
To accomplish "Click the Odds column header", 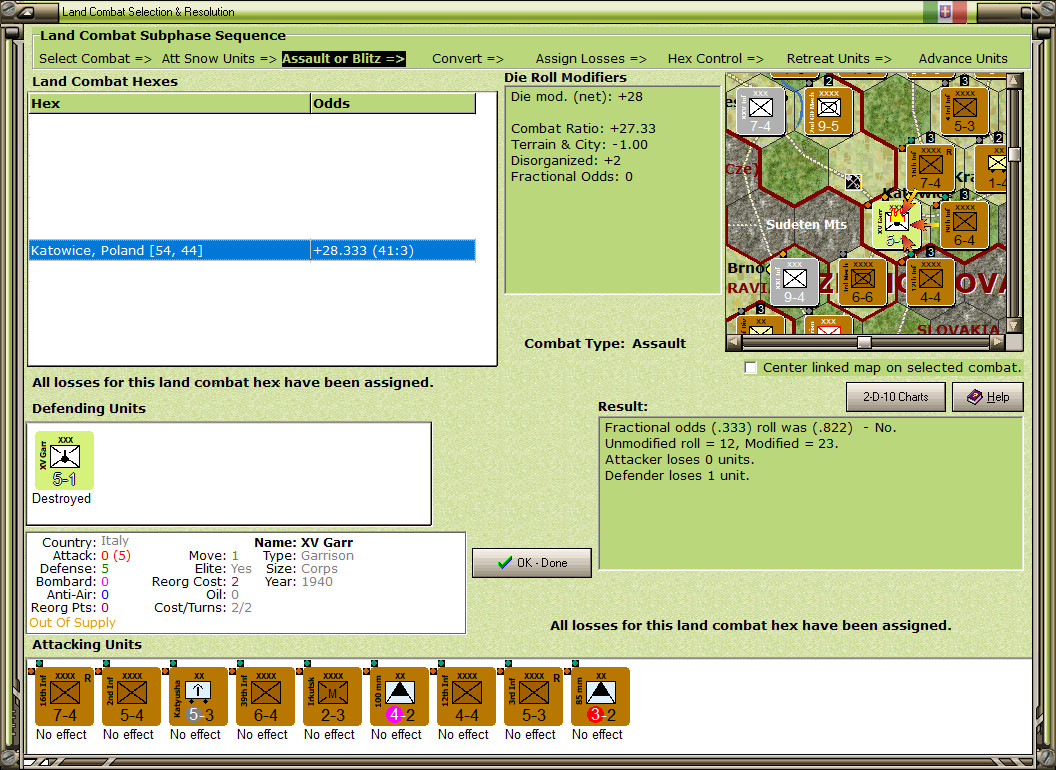I will [393, 103].
